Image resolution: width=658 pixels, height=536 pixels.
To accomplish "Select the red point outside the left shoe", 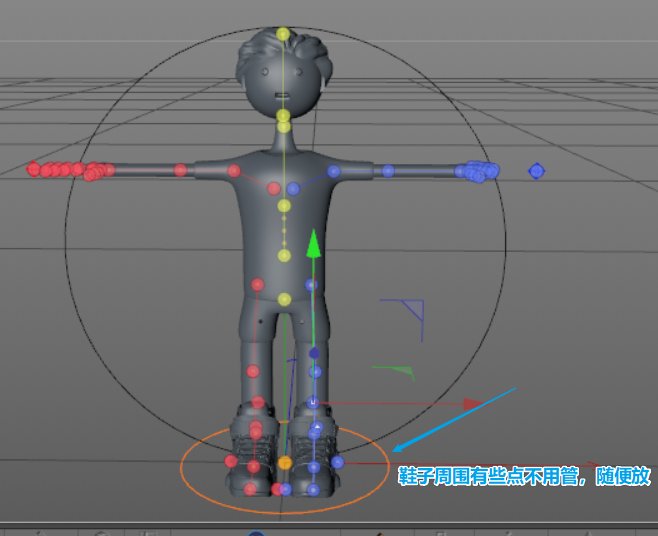I will click(x=231, y=461).
